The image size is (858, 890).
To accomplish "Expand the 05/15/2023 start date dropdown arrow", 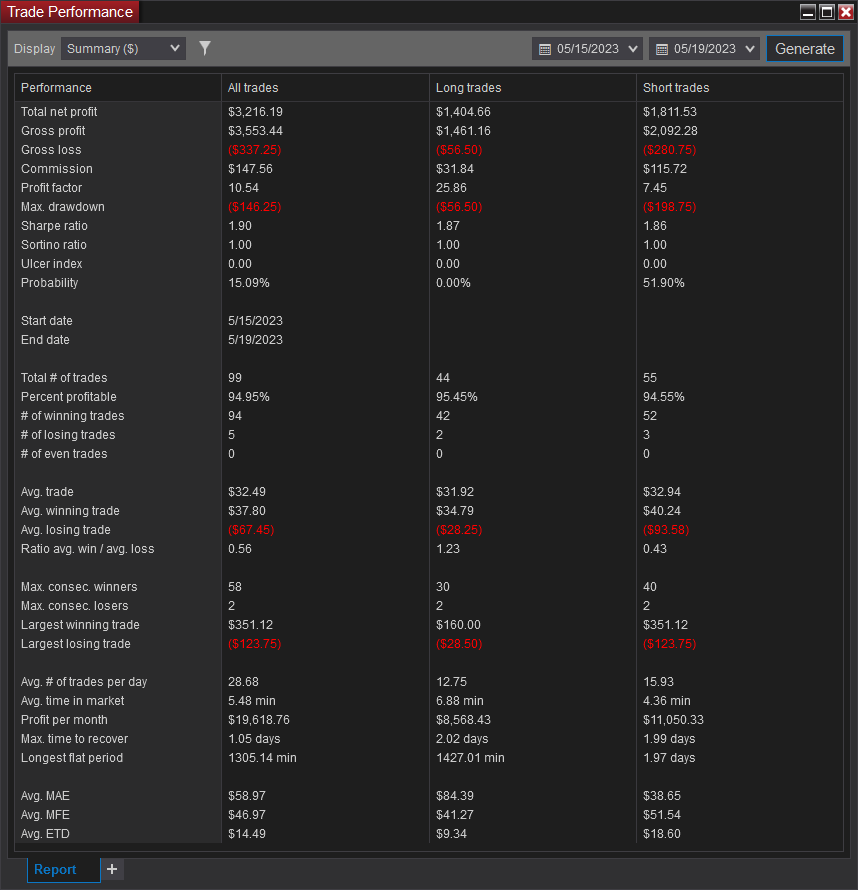I will pyautogui.click(x=633, y=49).
